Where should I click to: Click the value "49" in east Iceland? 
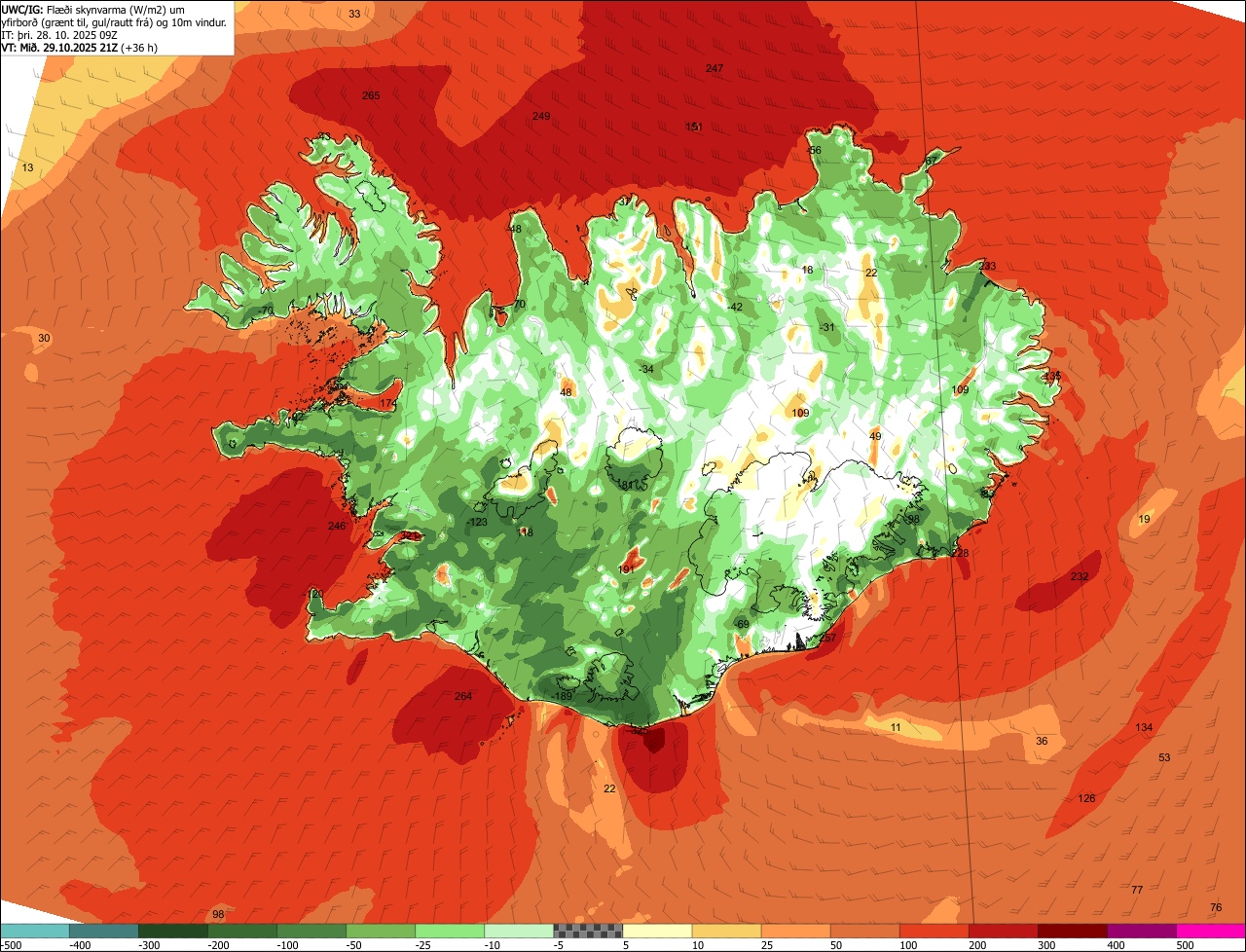point(875,436)
